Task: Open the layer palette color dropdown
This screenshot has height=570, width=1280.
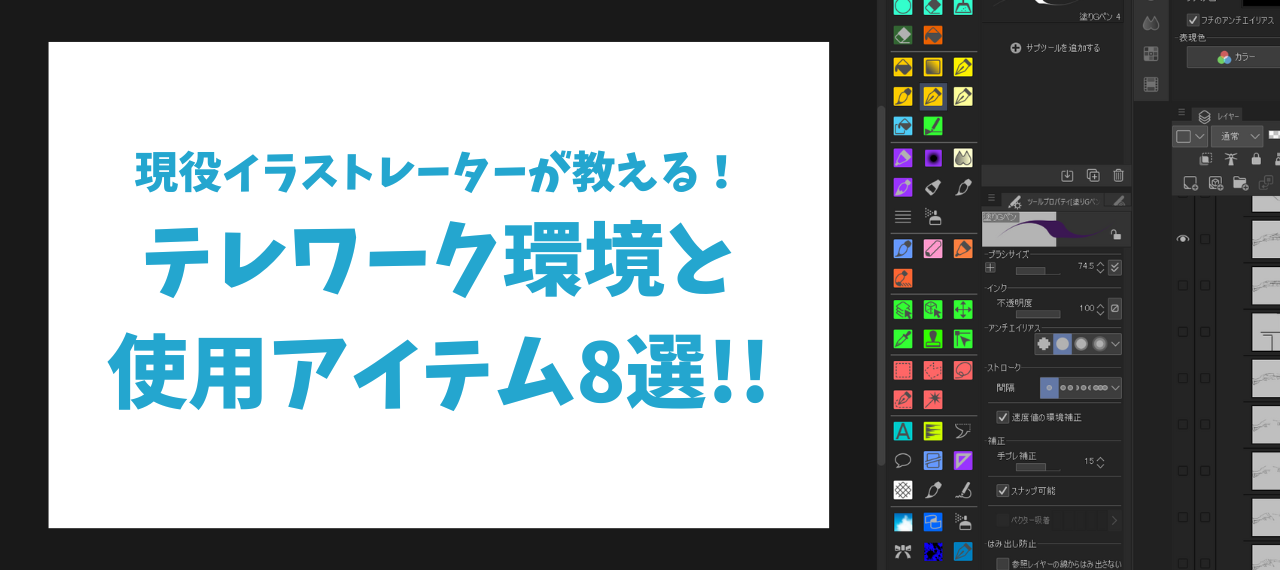Action: pos(1190,136)
